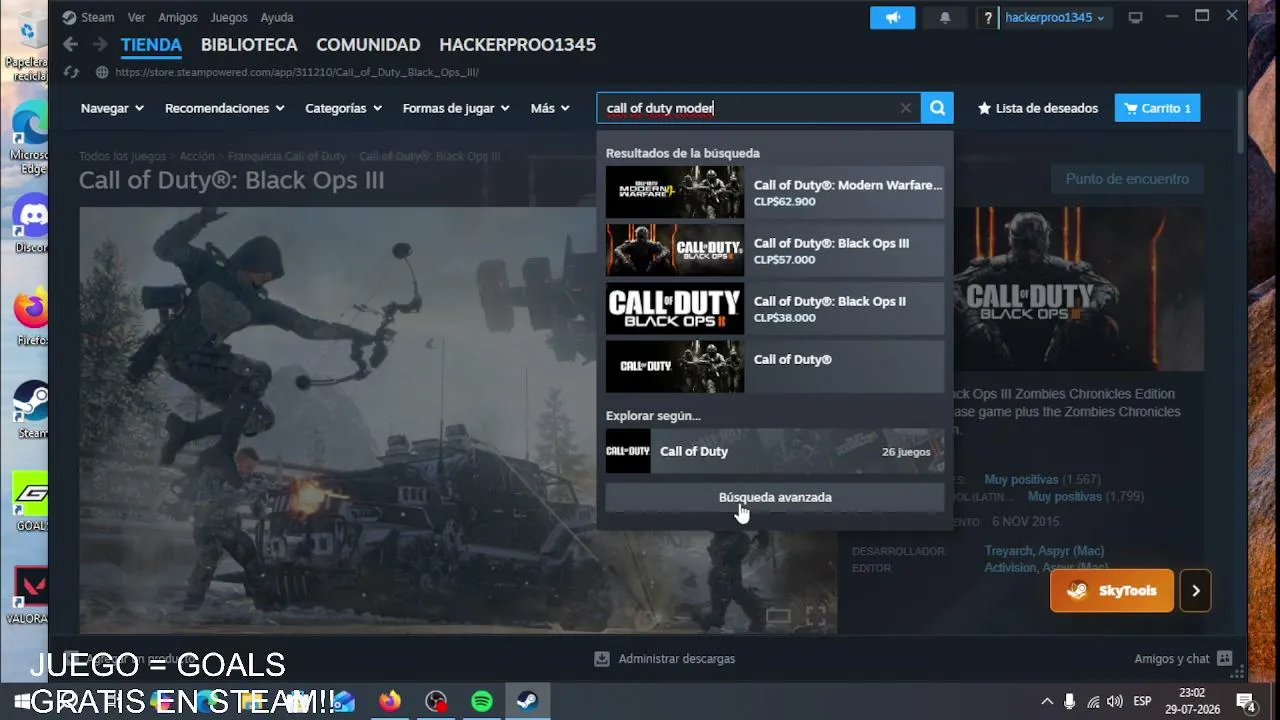Open network settings from the tray icon

coord(1093,701)
